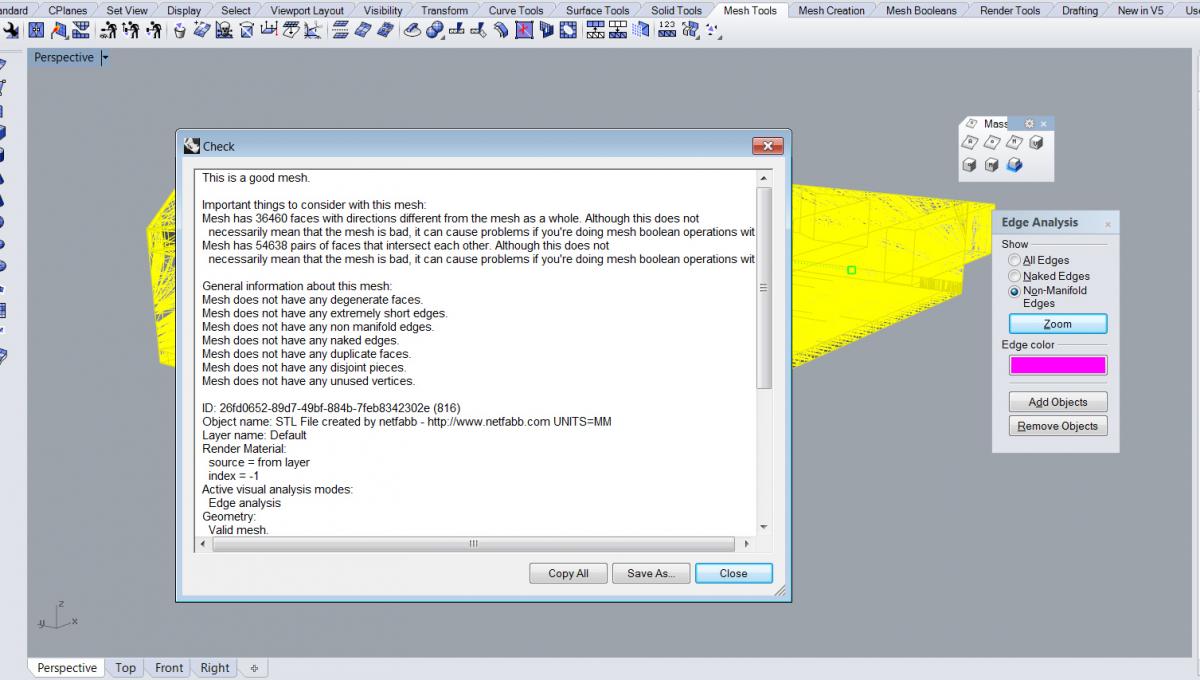This screenshot has width=1200, height=680.
Task: Click the Perspective viewport title label
Action: pos(64,58)
